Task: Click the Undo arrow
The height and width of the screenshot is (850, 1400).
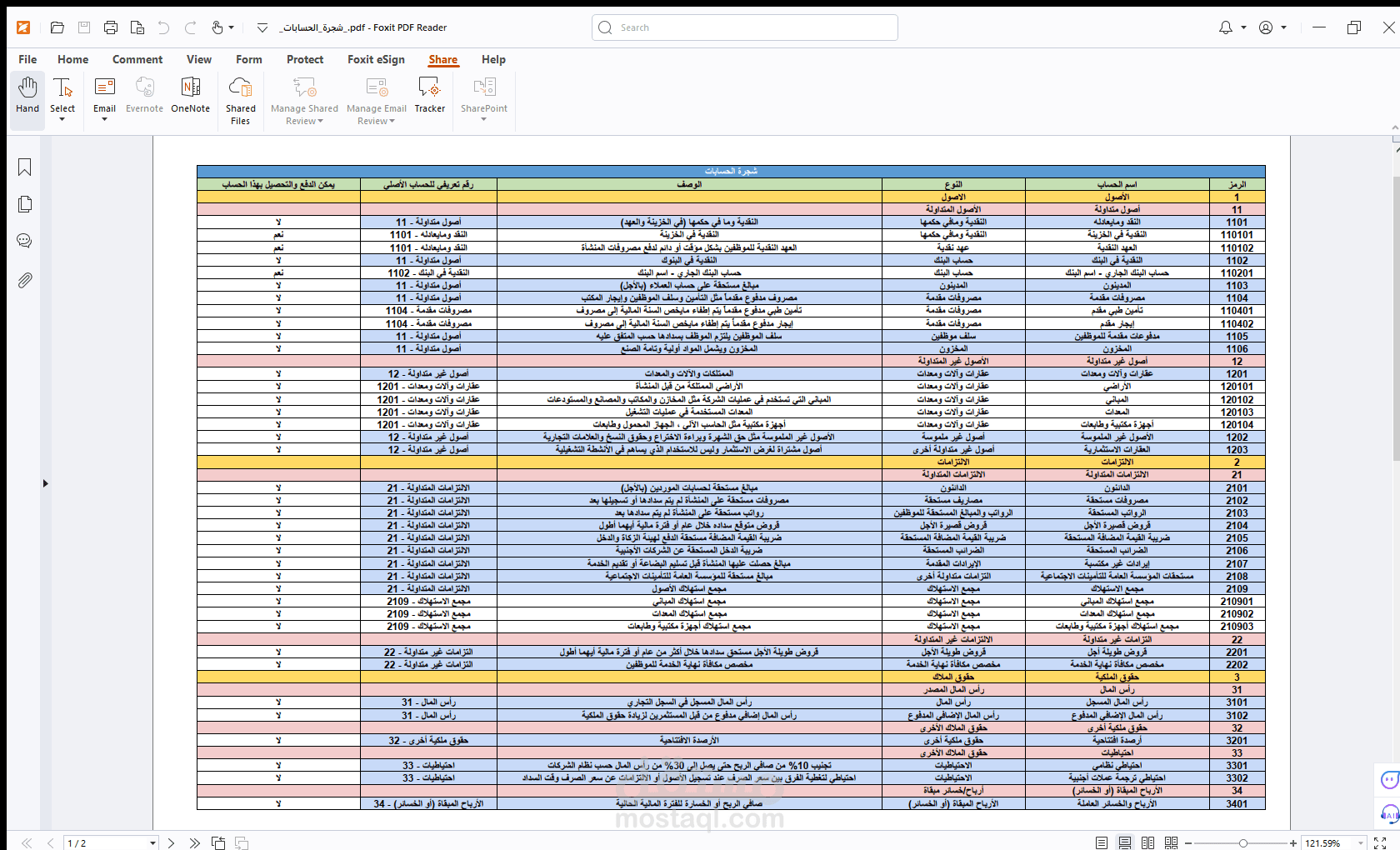Action: tap(163, 27)
